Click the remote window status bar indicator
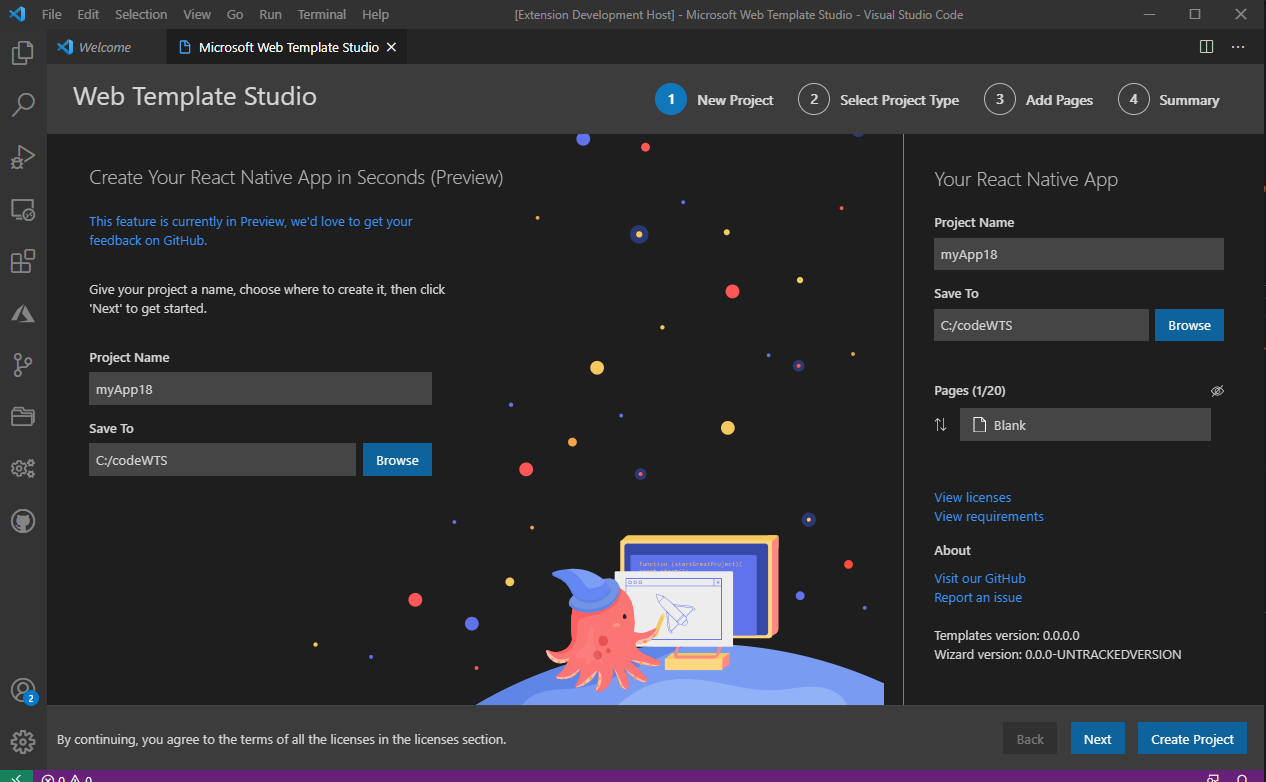 tap(16, 778)
